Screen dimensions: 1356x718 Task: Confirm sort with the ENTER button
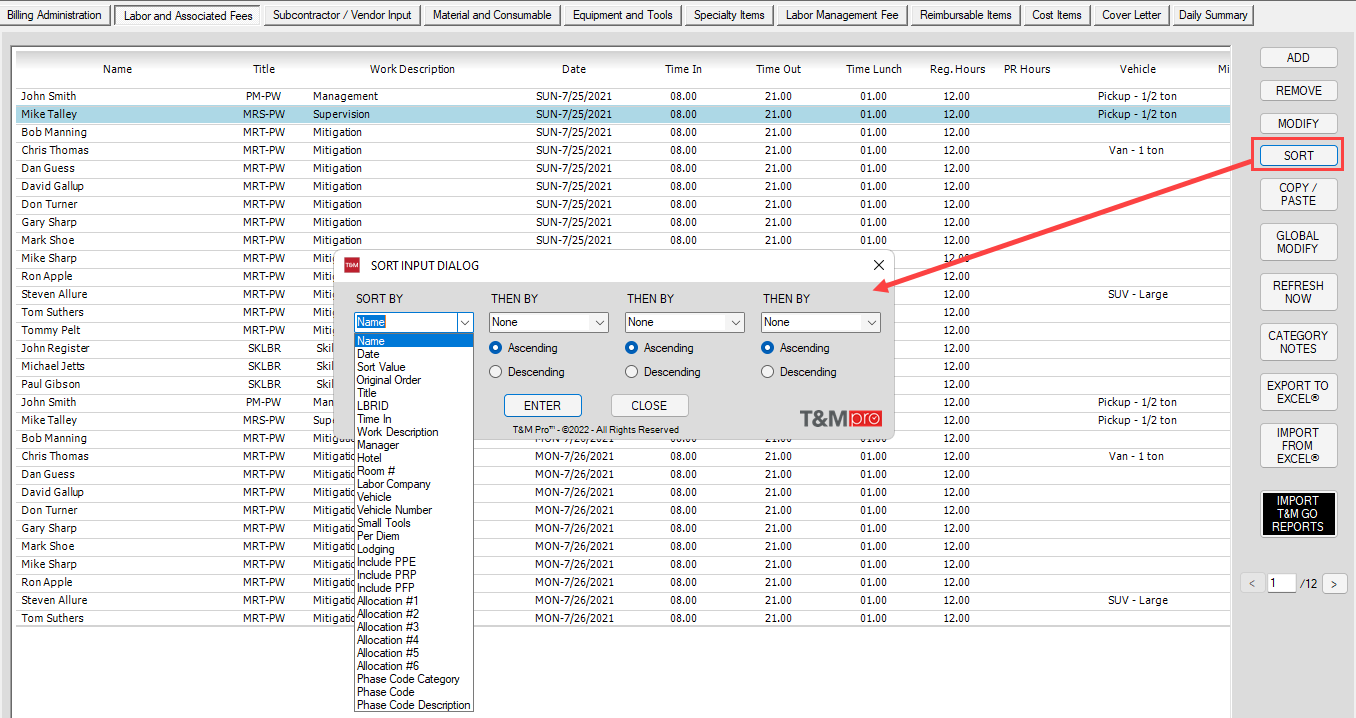click(x=542, y=406)
